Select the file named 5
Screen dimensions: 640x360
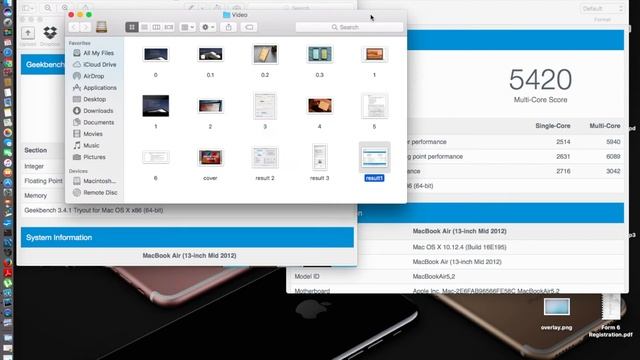(x=374, y=106)
